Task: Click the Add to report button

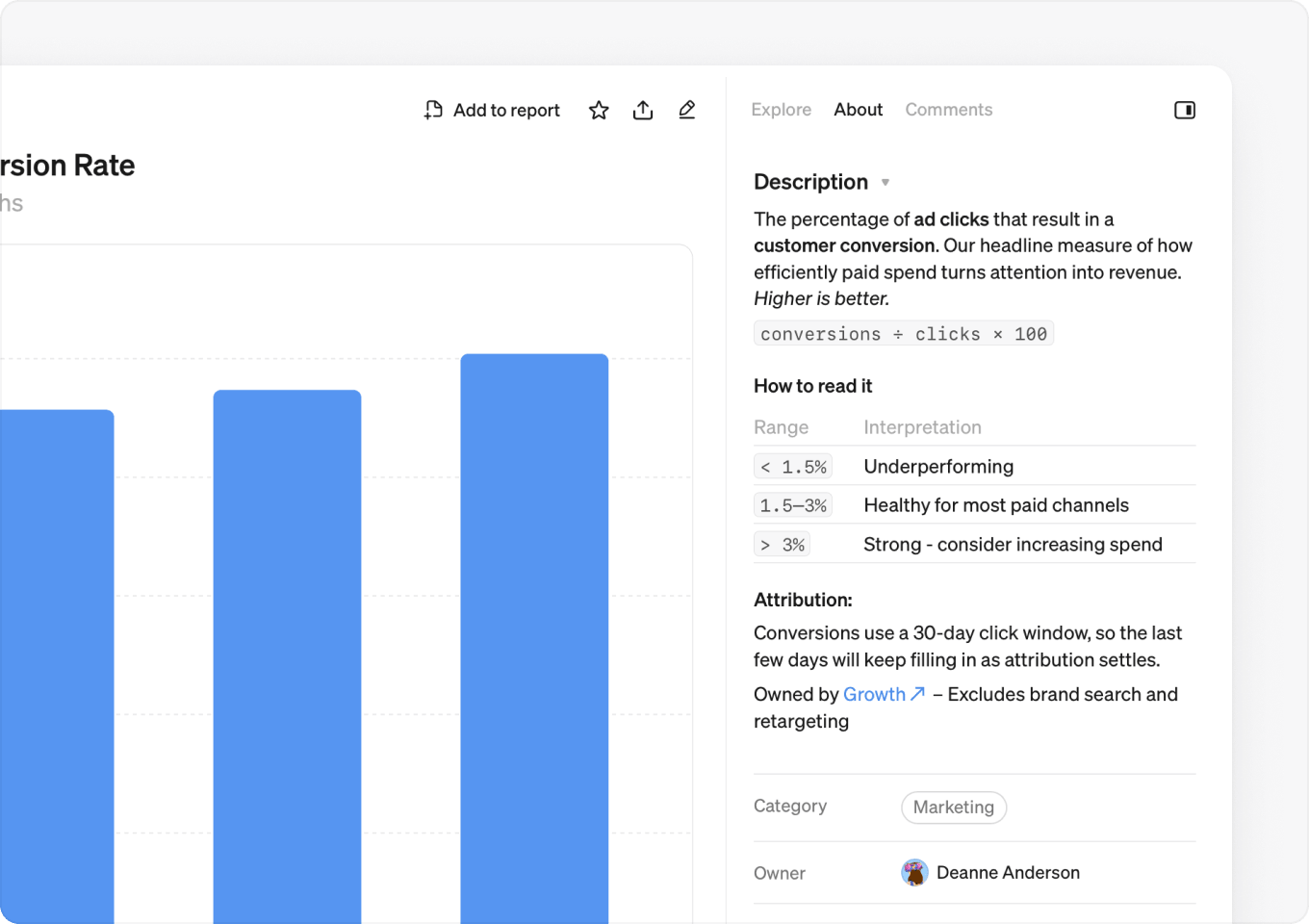Action: coord(492,111)
